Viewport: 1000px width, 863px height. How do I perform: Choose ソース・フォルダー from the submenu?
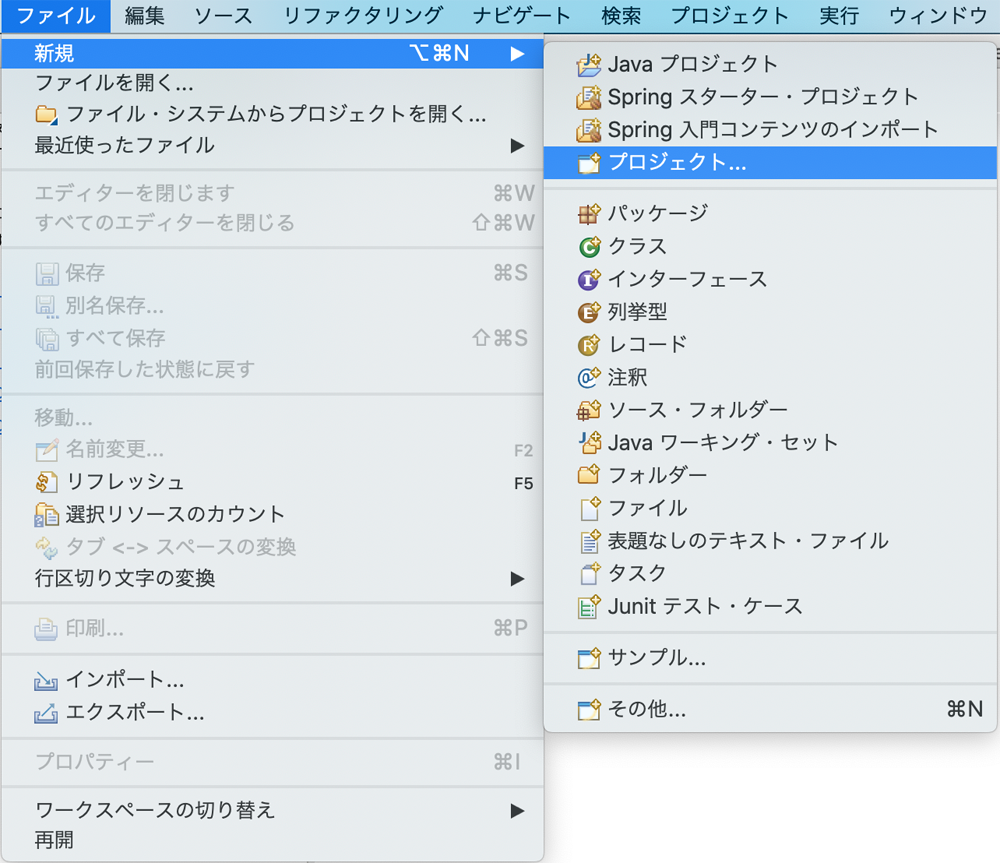coord(770,410)
